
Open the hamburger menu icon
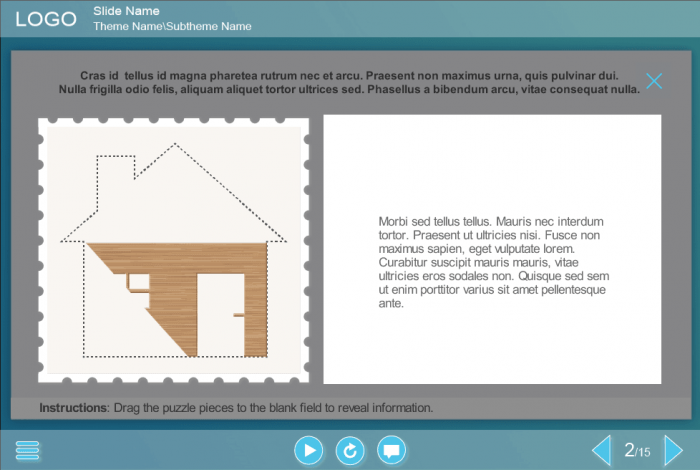[28, 451]
